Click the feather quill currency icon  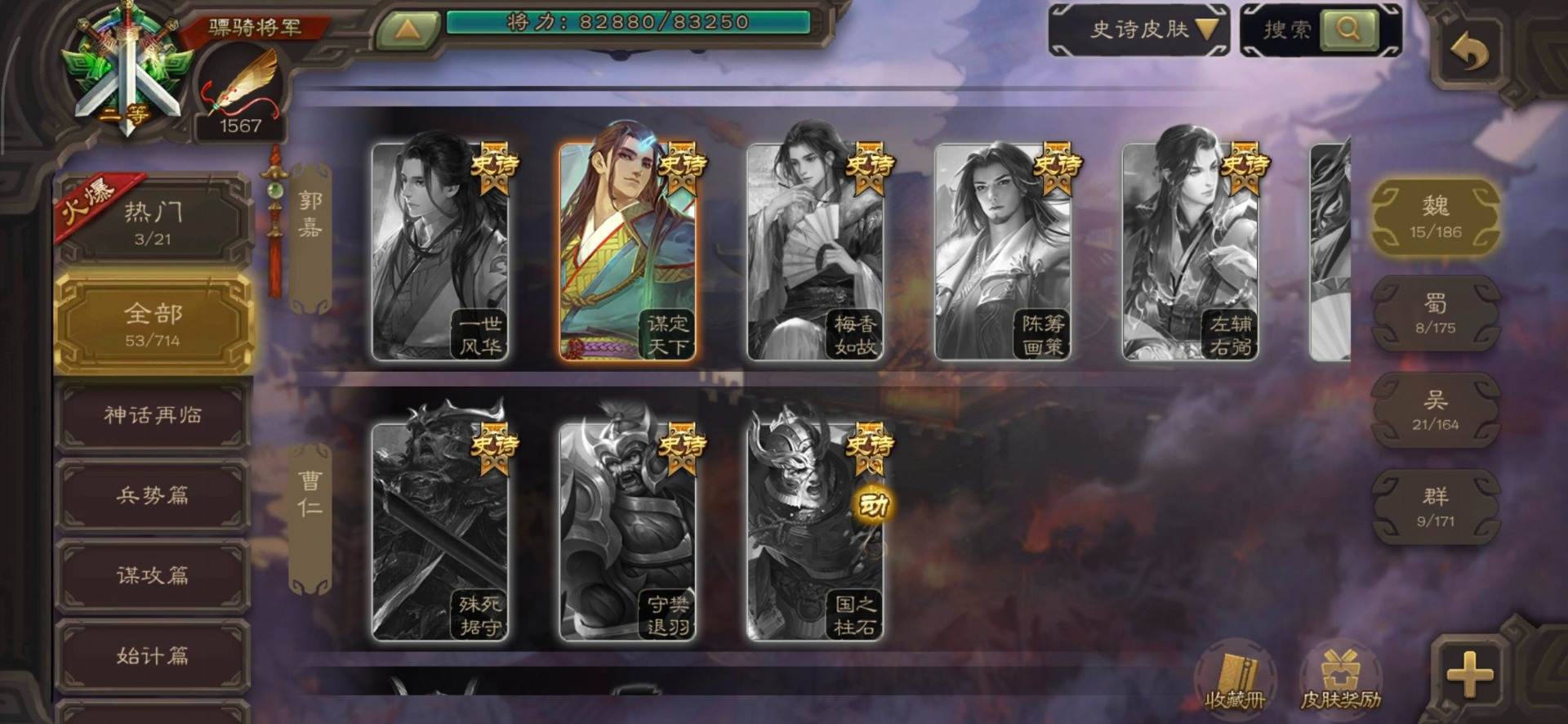[241, 80]
